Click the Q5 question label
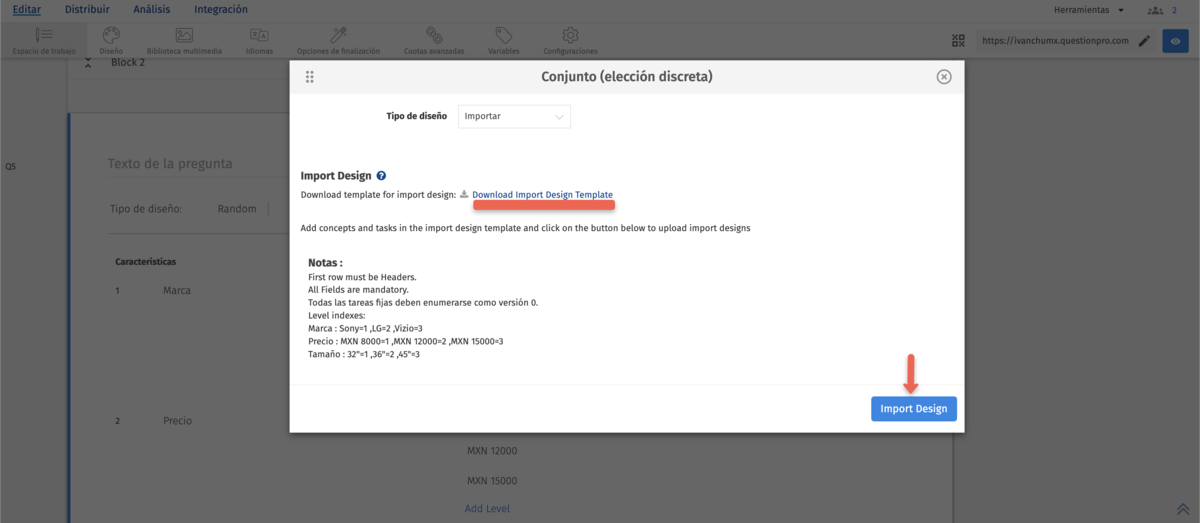This screenshot has width=1200, height=523. (x=10, y=167)
